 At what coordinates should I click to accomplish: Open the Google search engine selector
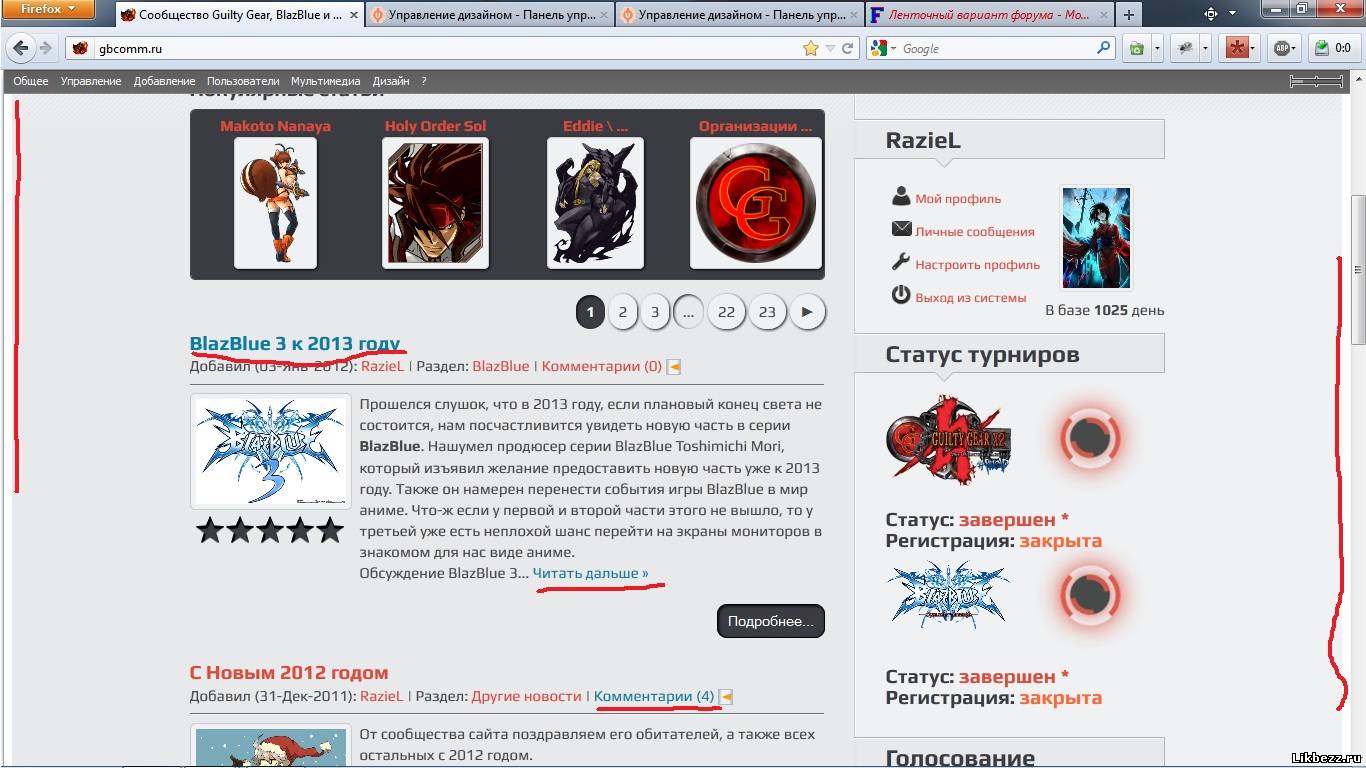883,48
